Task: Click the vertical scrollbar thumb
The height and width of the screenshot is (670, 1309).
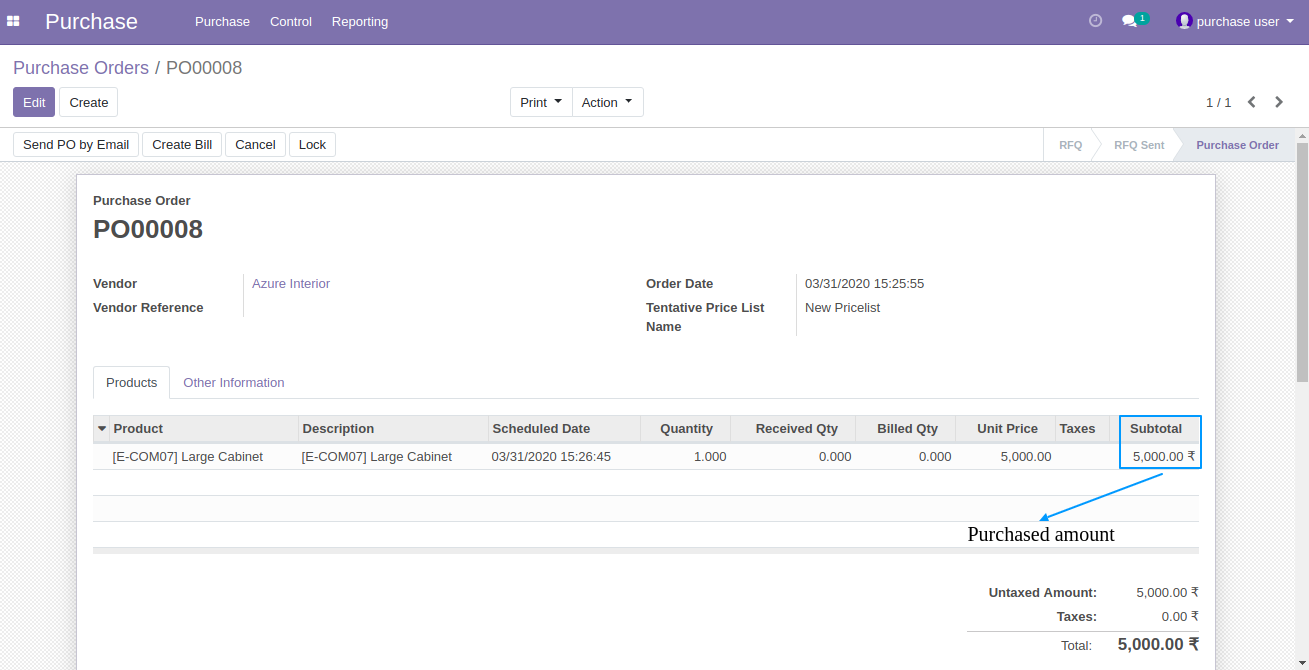Action: [1302, 262]
